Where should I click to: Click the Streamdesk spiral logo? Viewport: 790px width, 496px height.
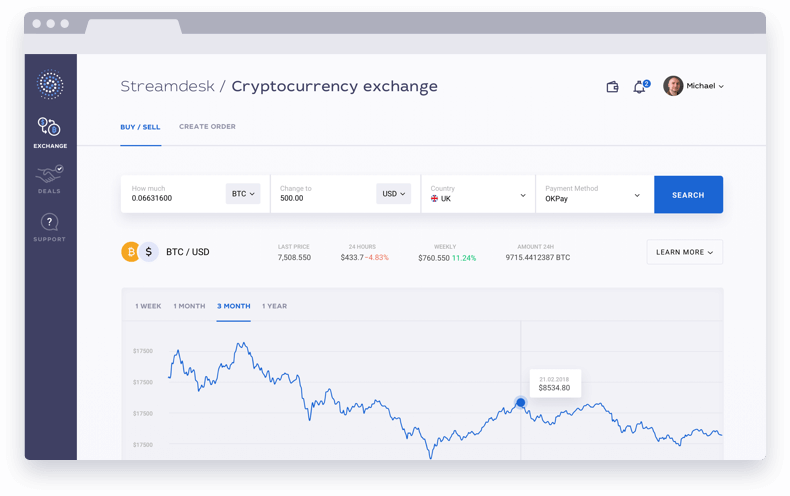point(50,84)
